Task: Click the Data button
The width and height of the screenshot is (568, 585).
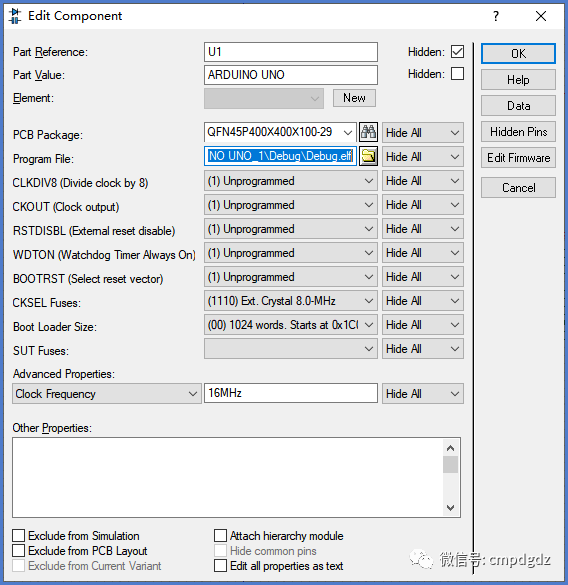Action: 518,106
